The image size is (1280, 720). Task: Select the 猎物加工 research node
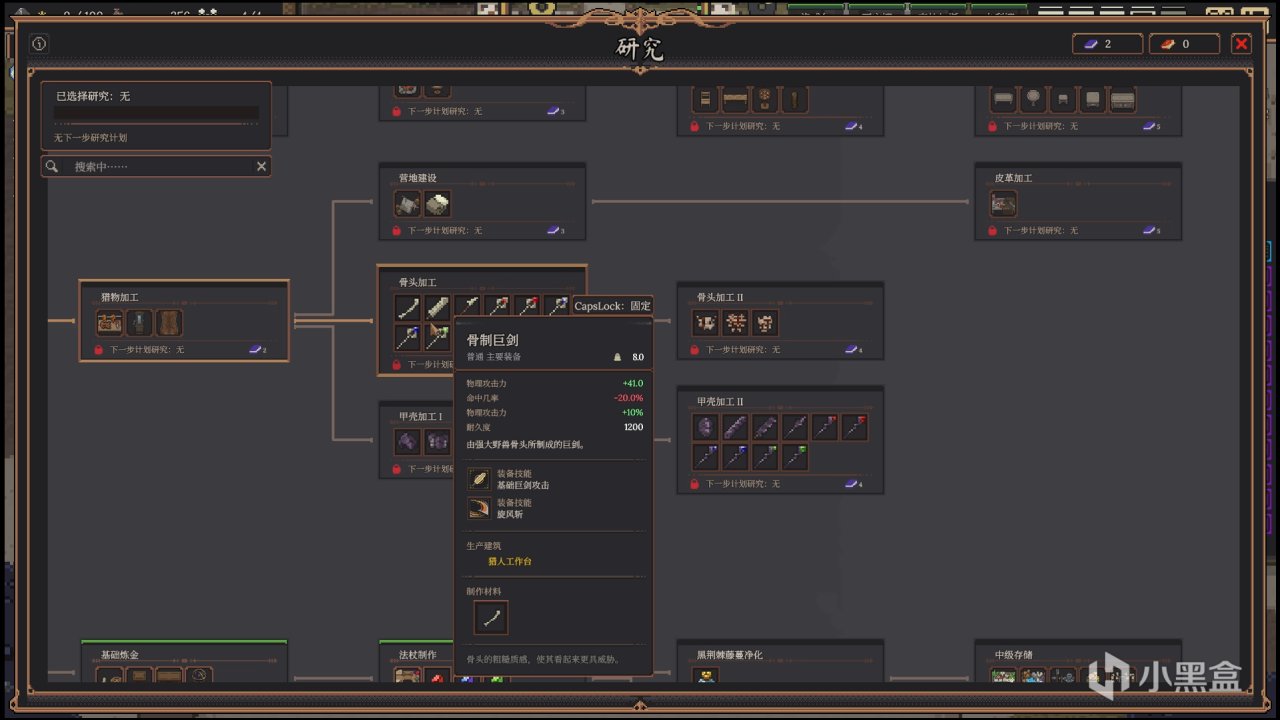184,320
